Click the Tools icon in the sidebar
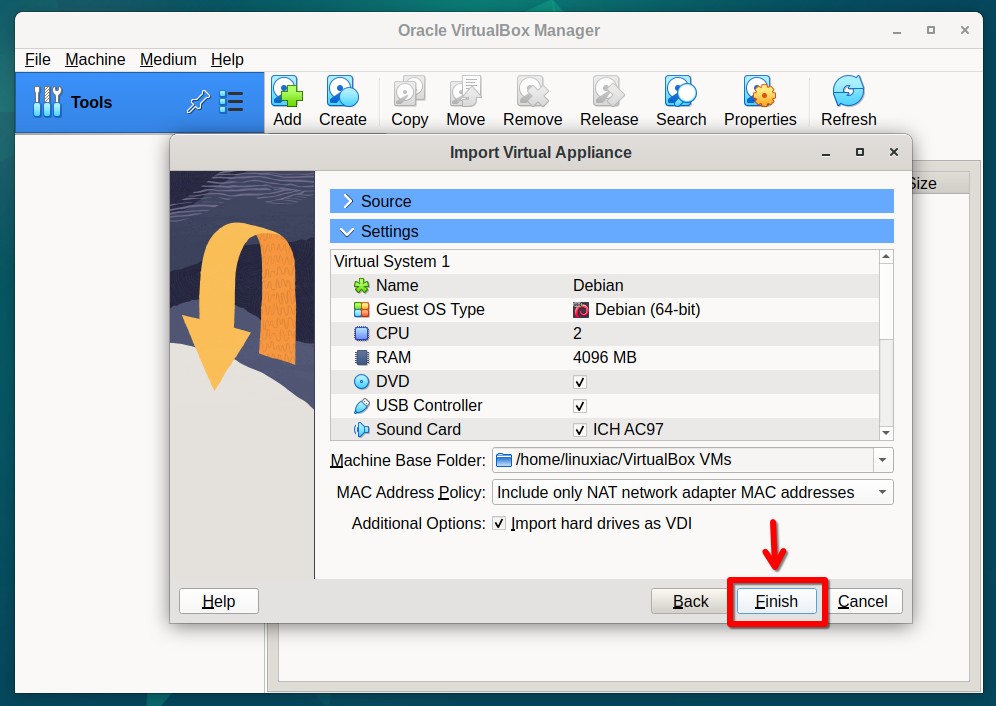The image size is (996, 706). [x=48, y=102]
